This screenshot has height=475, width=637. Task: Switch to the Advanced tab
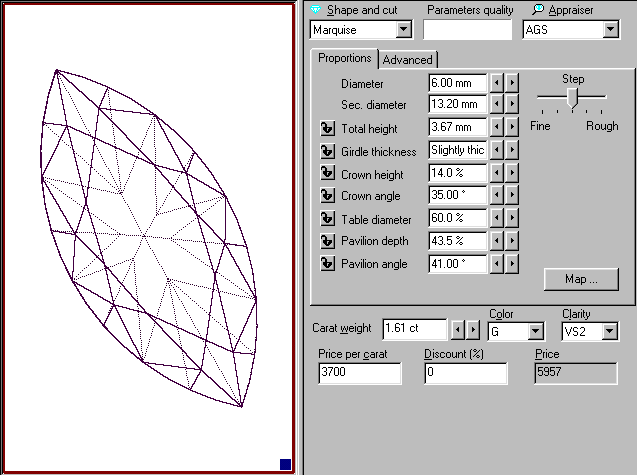[407, 60]
